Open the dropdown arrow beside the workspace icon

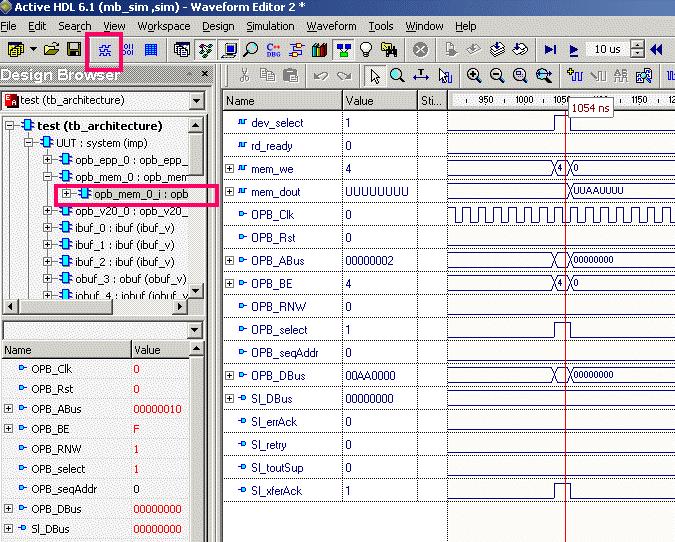pyautogui.click(x=33, y=49)
